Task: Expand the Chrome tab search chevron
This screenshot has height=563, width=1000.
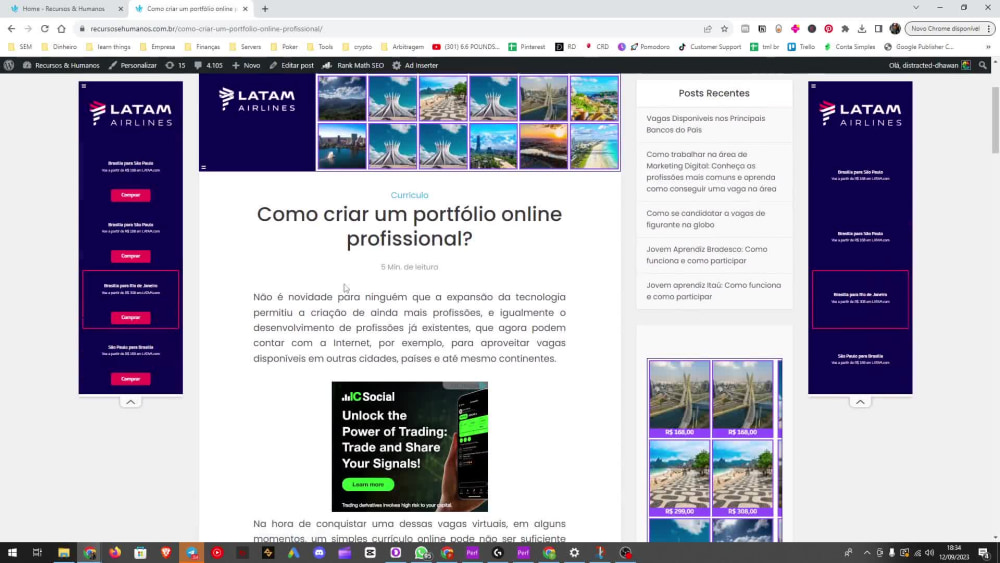Action: [916, 8]
